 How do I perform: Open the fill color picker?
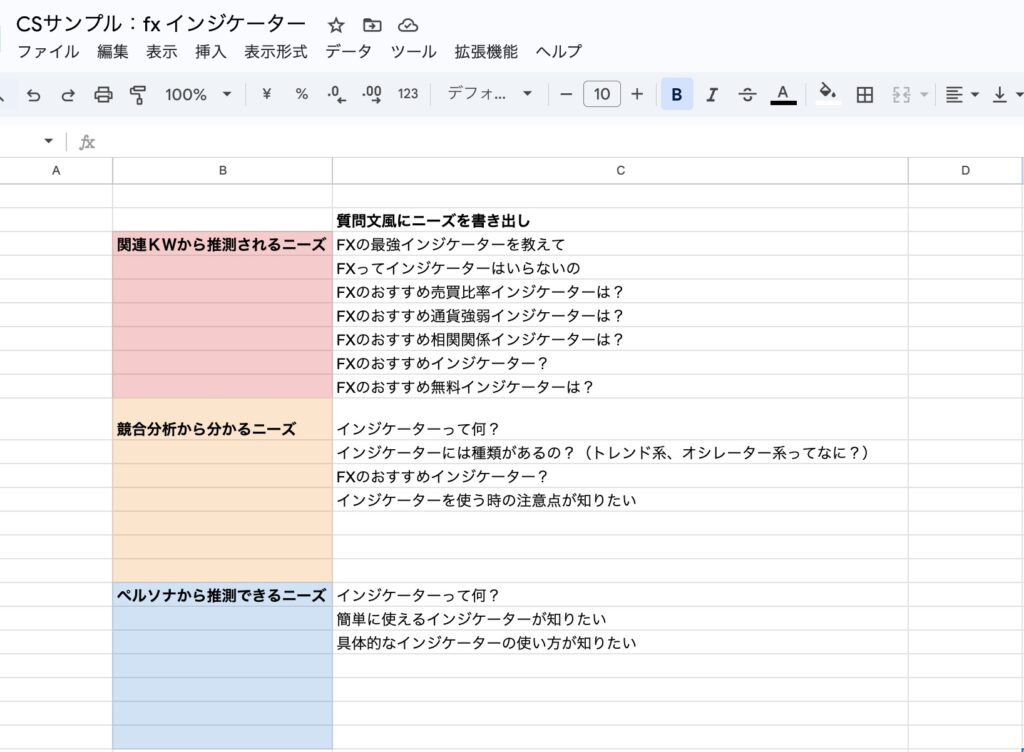[x=827, y=94]
